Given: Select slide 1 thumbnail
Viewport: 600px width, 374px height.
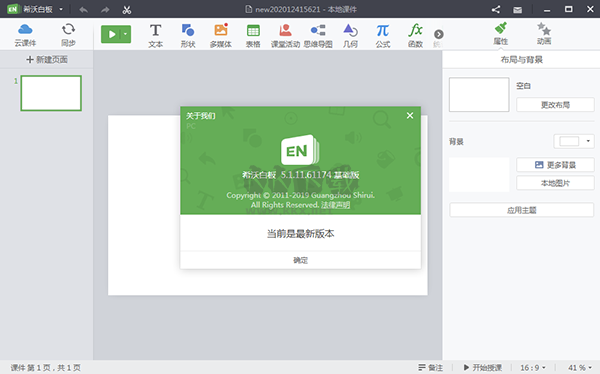Looking at the screenshot, I should click(51, 93).
